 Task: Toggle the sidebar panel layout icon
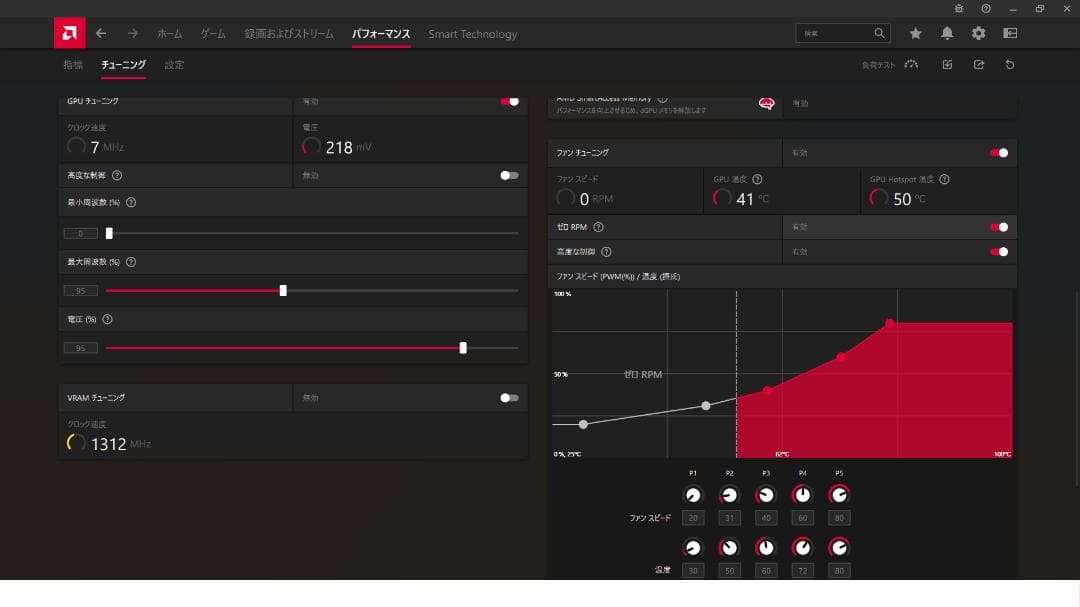(1010, 33)
